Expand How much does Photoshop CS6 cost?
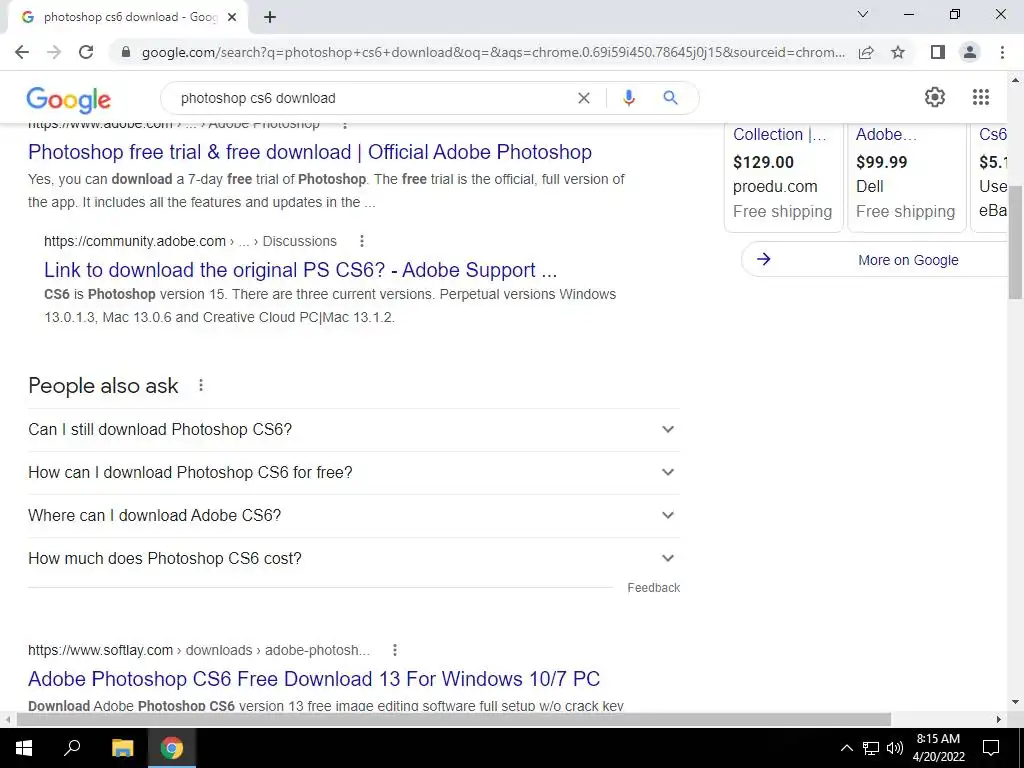1024x768 pixels. 354,559
